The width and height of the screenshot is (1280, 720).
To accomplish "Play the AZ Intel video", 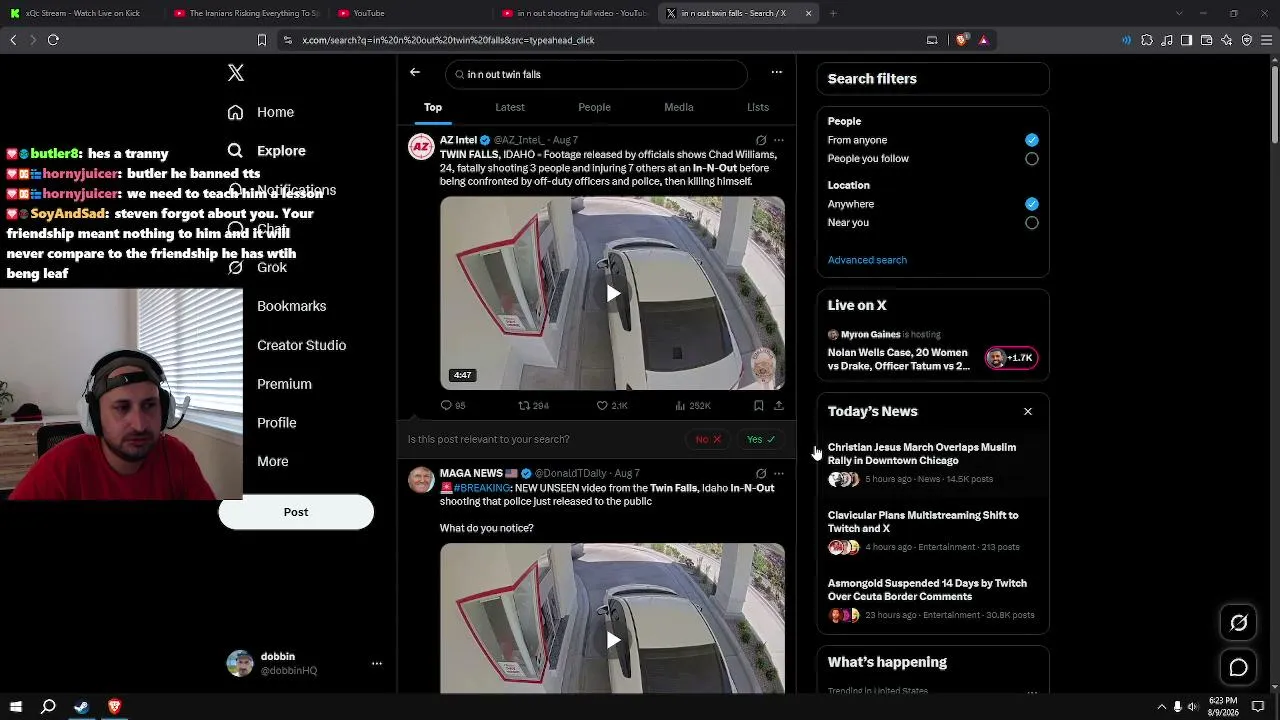I will 613,293.
